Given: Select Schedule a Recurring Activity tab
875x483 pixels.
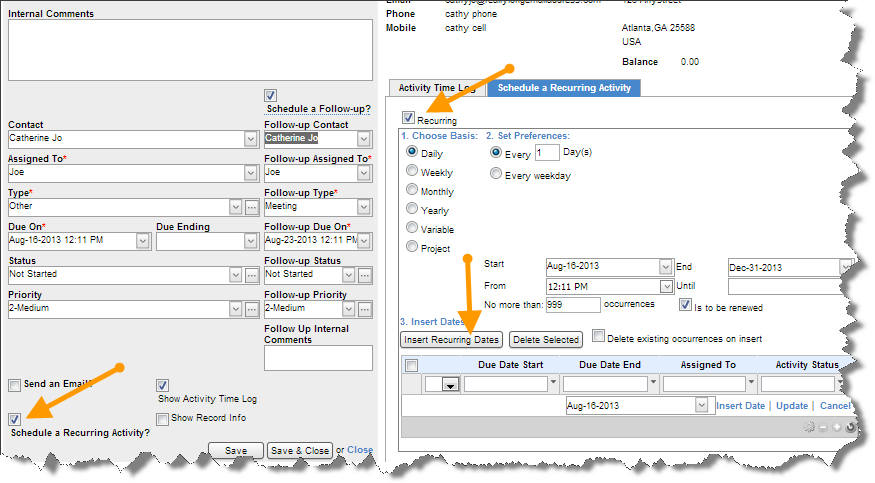Looking at the screenshot, I should coord(564,88).
